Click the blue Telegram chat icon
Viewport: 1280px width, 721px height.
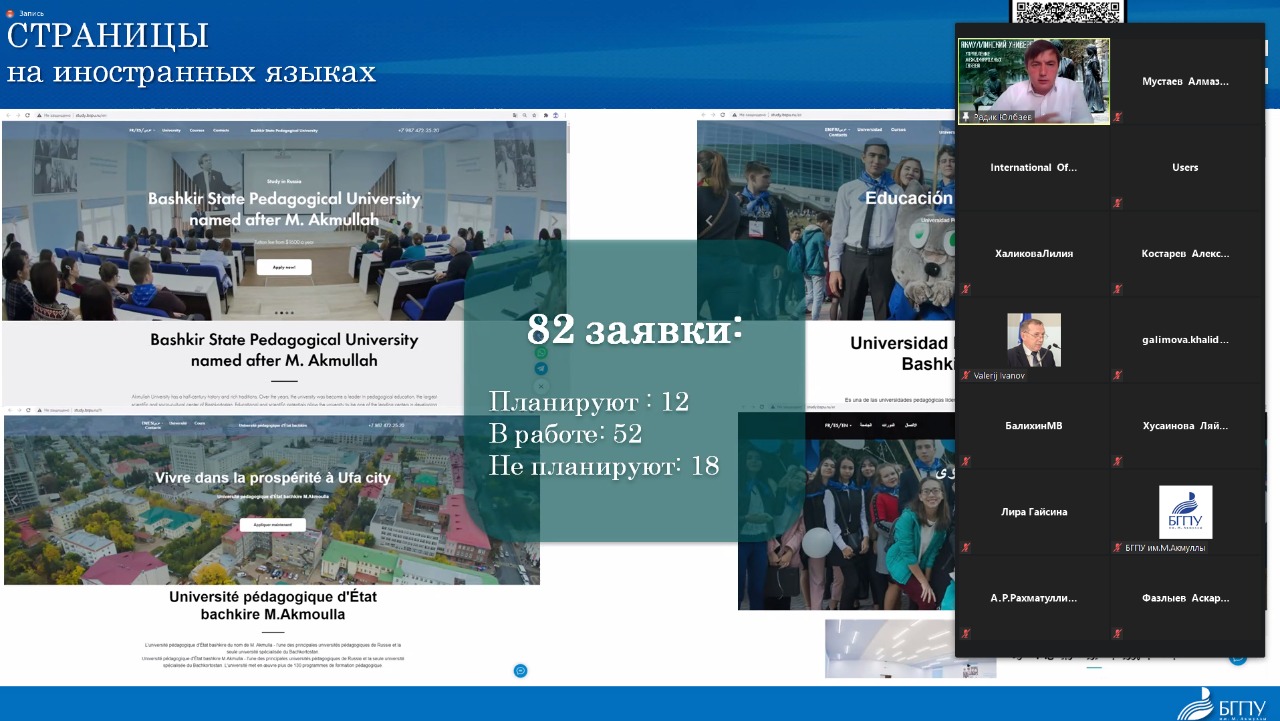tap(541, 369)
